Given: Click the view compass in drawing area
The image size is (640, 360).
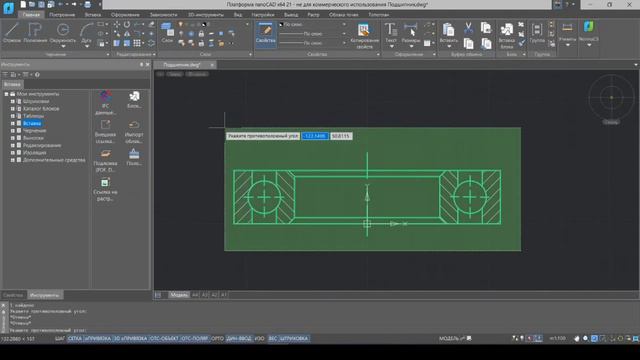Looking at the screenshot, I should [611, 98].
